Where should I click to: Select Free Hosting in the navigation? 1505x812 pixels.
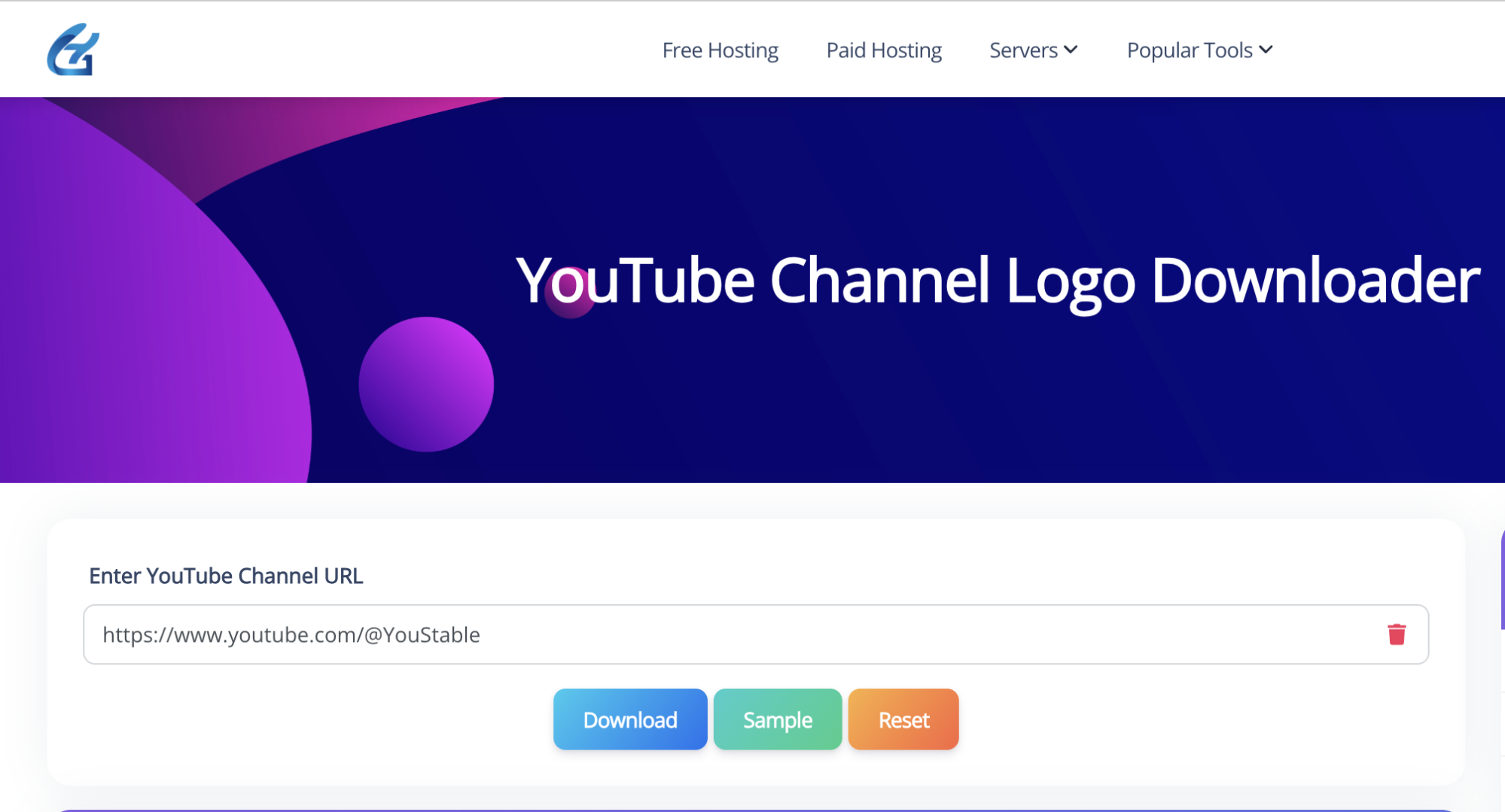pyautogui.click(x=720, y=50)
